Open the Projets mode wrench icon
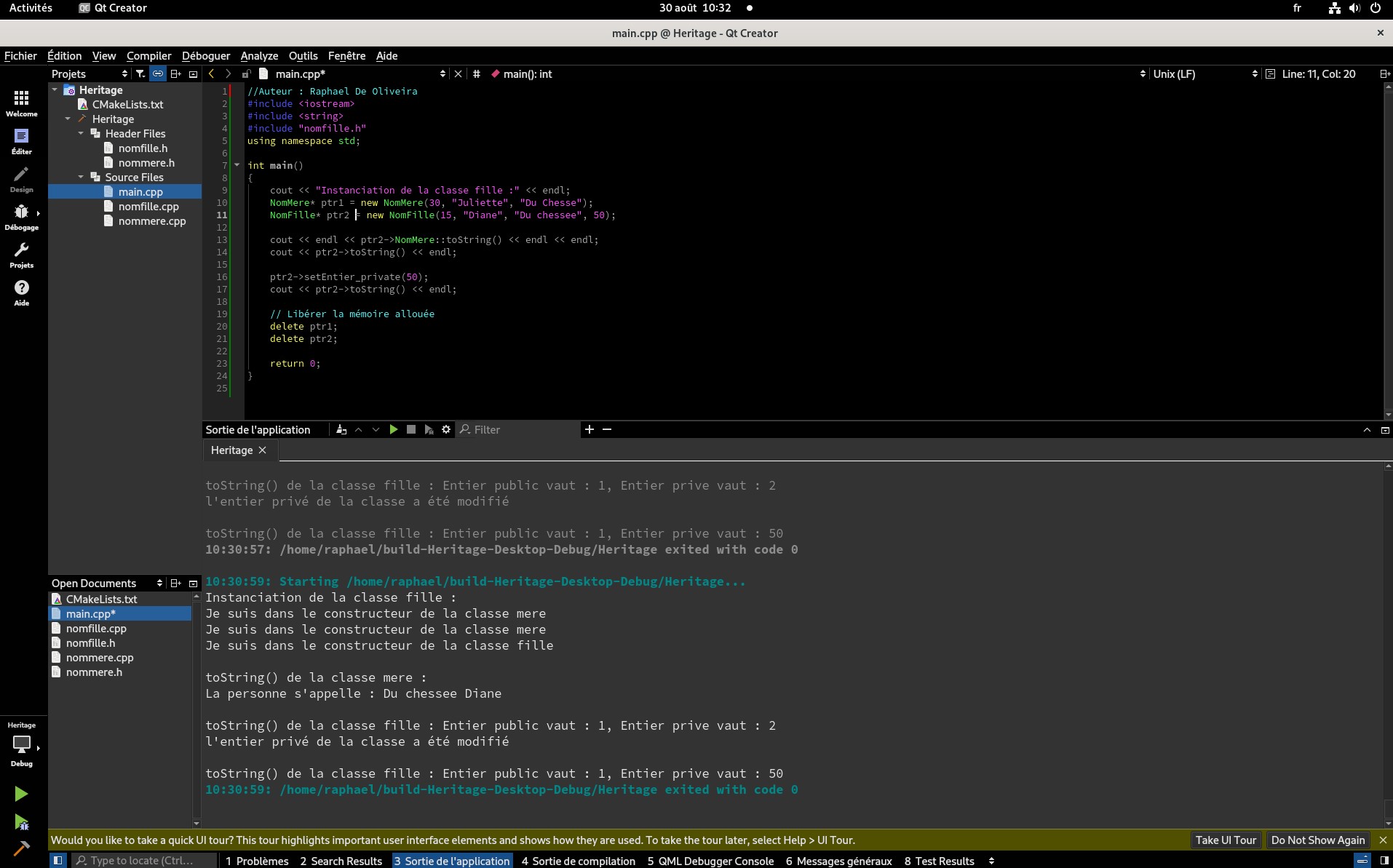The height and width of the screenshot is (868, 1393). 21,255
